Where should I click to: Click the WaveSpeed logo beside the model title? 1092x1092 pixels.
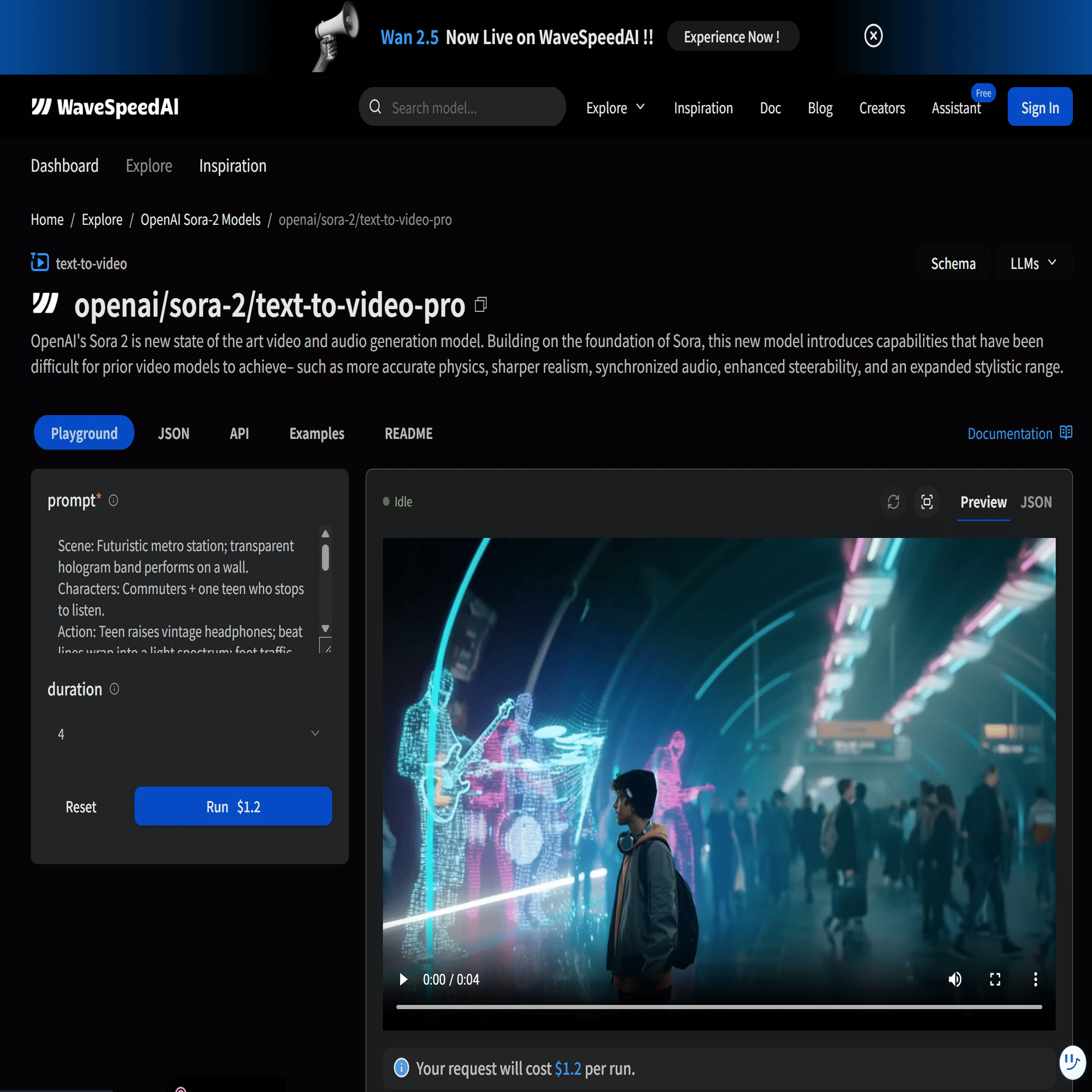45,304
